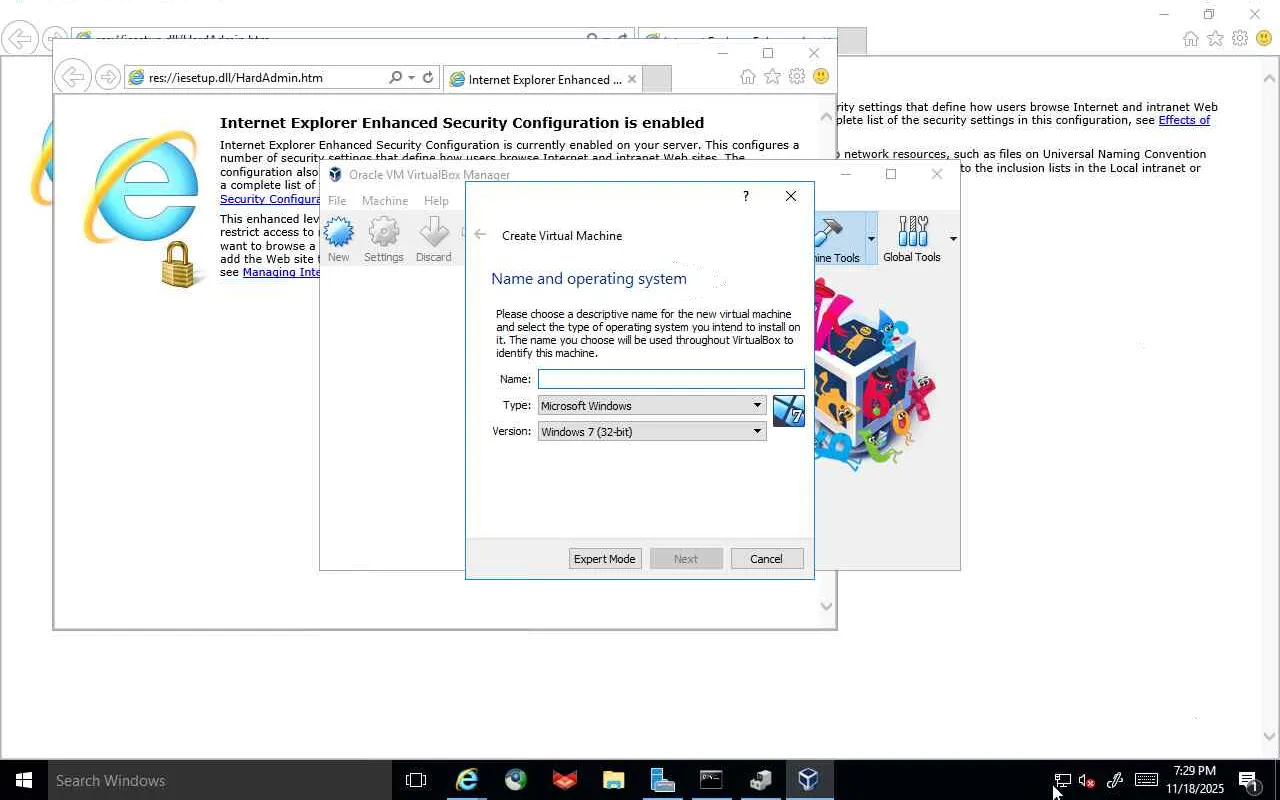Click smiley feedback icon in background IE window
Image resolution: width=1280 pixels, height=800 pixels.
coord(1264,39)
